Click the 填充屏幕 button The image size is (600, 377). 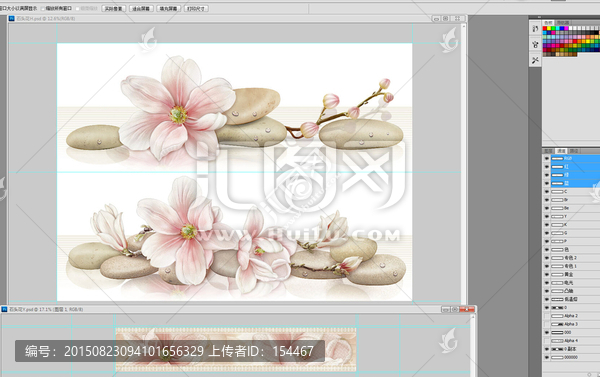pos(168,8)
